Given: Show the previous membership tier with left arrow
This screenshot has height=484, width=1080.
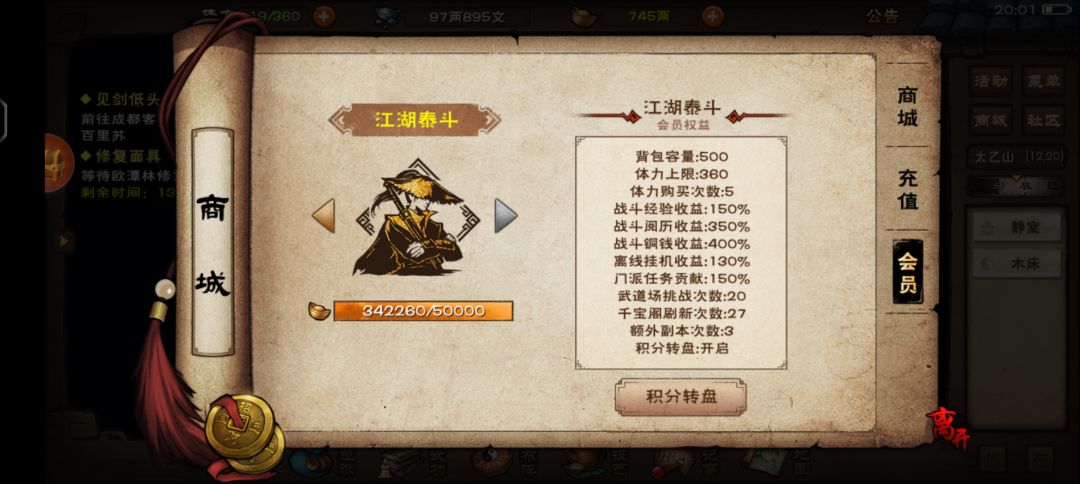Looking at the screenshot, I should (323, 216).
